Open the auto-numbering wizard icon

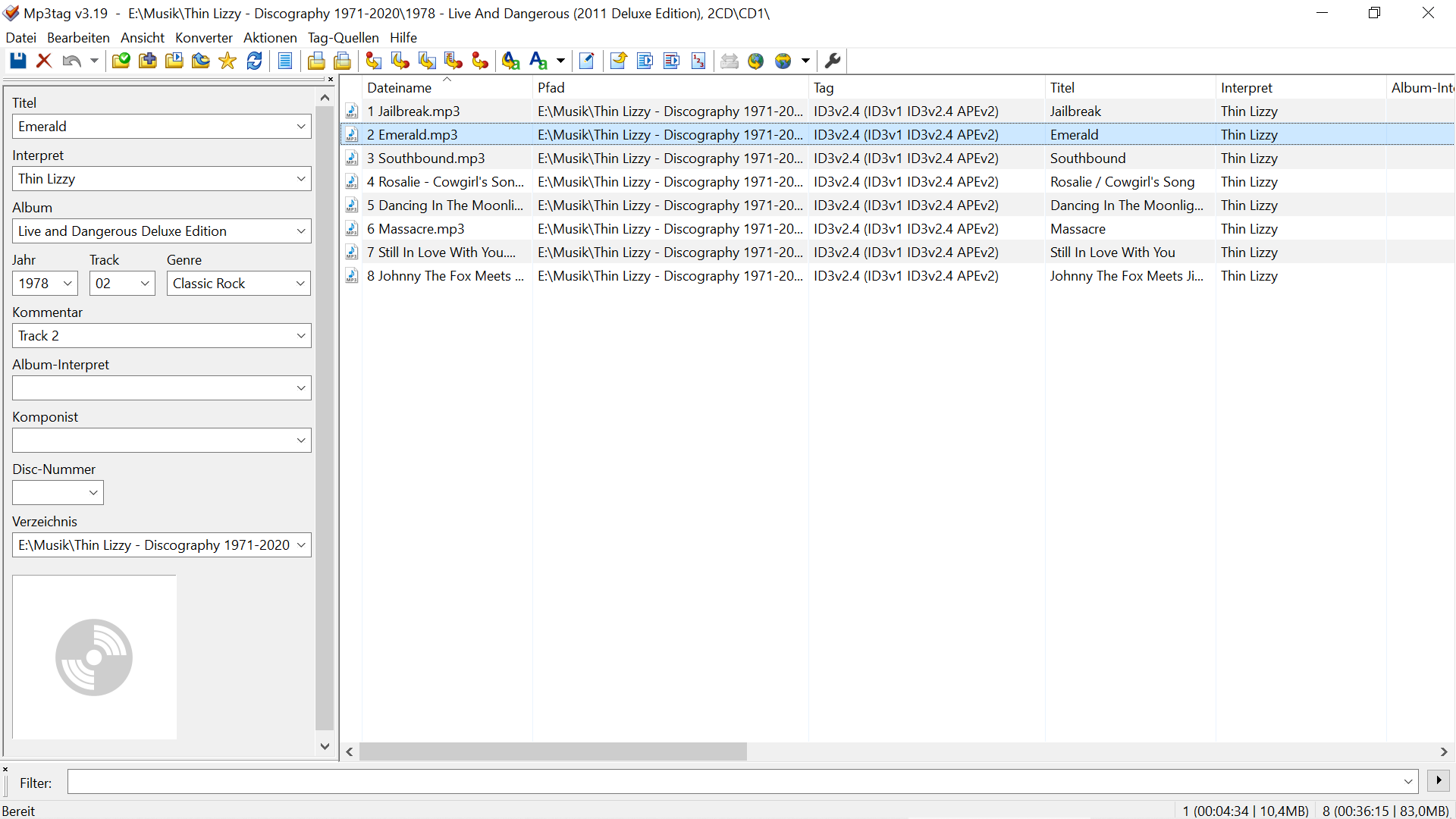tap(698, 61)
